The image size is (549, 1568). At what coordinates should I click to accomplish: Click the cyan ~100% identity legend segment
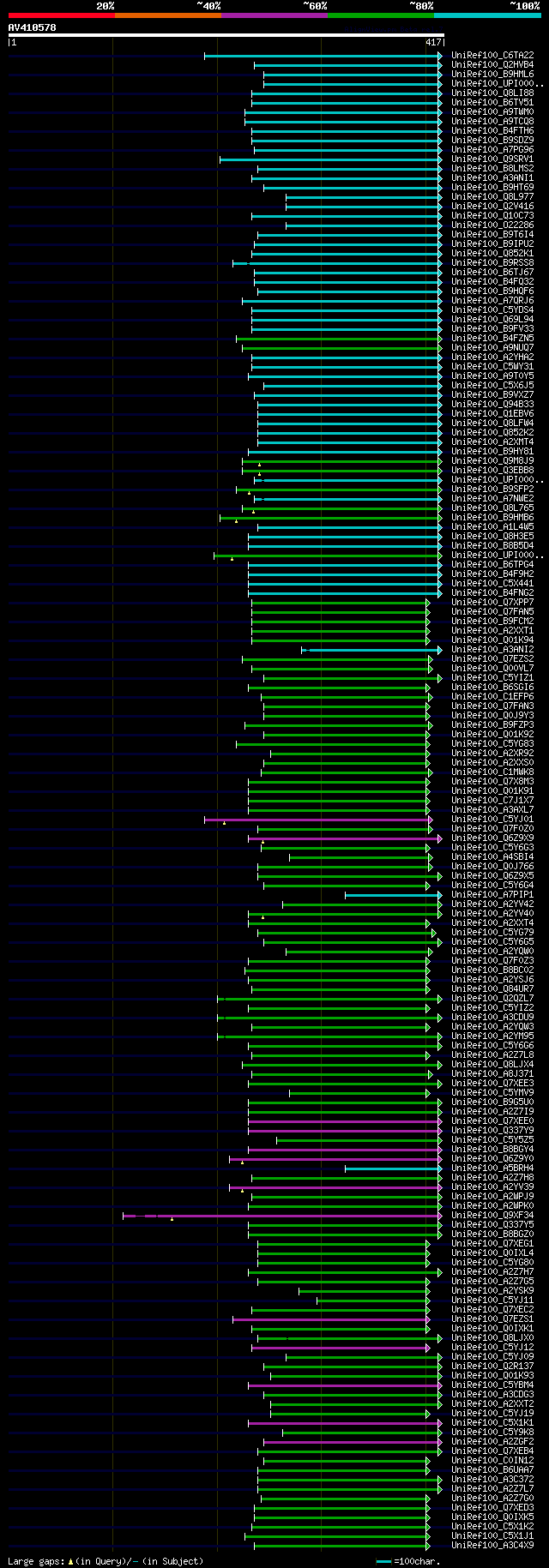487,15
